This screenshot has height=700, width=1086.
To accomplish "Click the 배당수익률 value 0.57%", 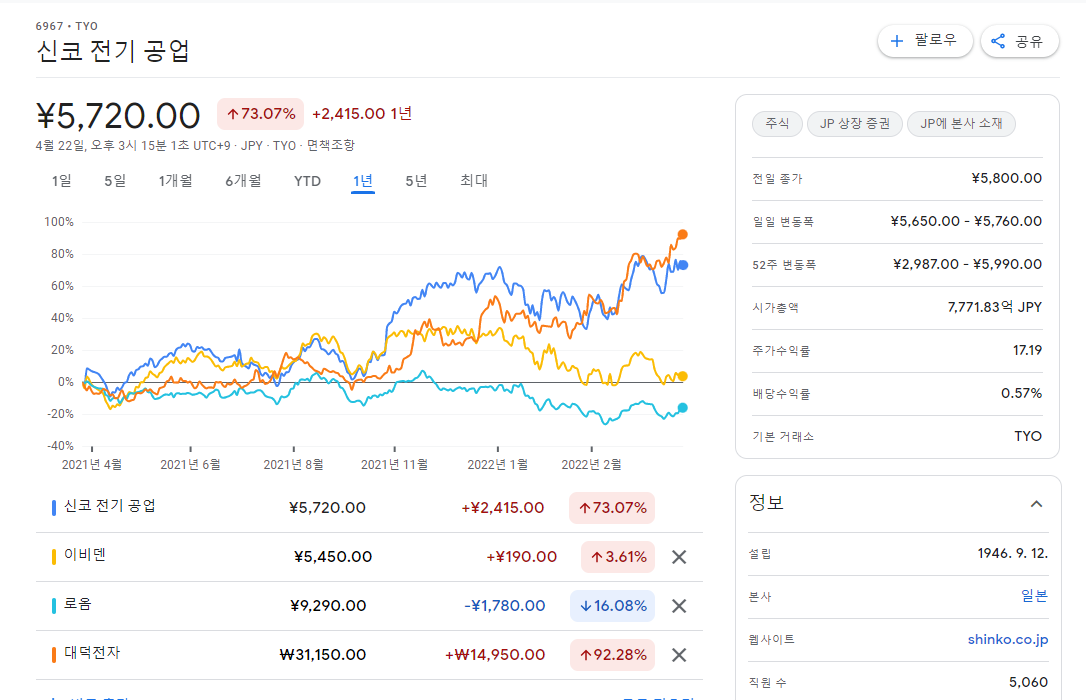I will pos(1022,393).
